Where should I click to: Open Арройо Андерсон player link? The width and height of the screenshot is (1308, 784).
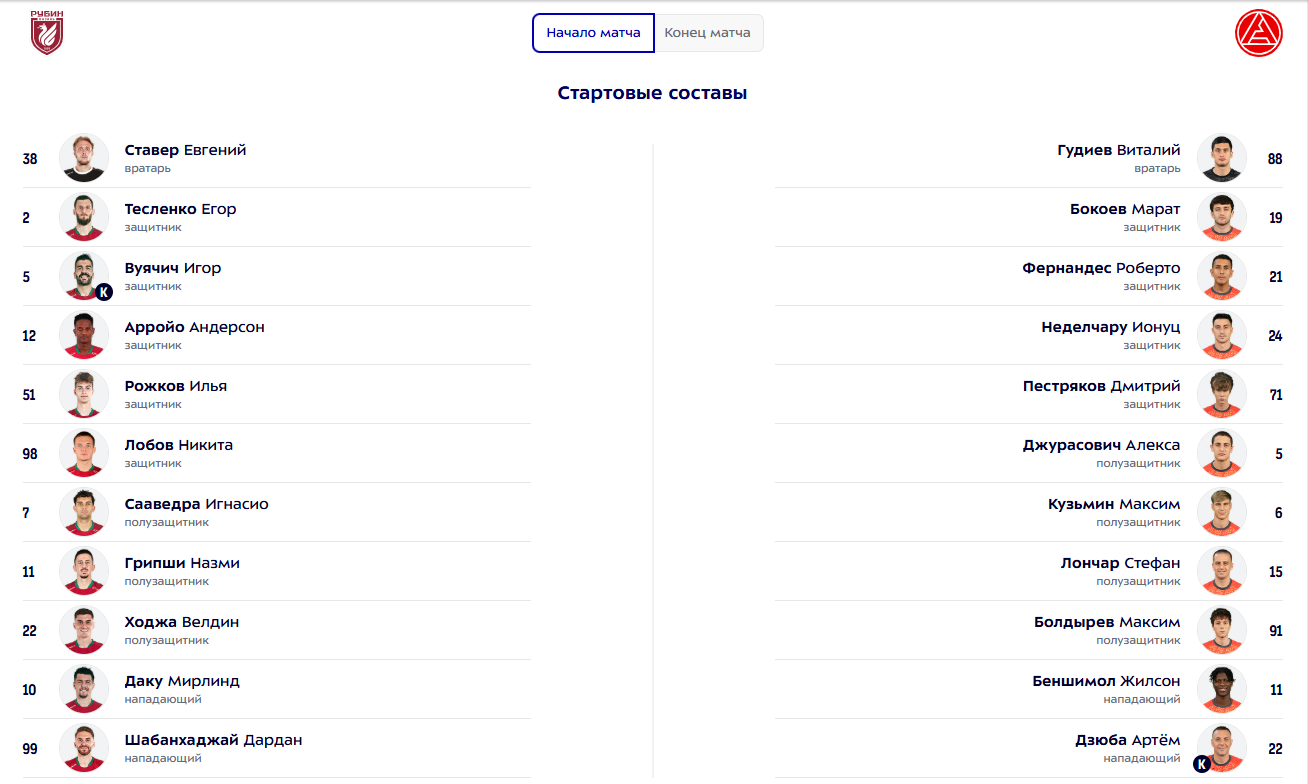coord(194,327)
